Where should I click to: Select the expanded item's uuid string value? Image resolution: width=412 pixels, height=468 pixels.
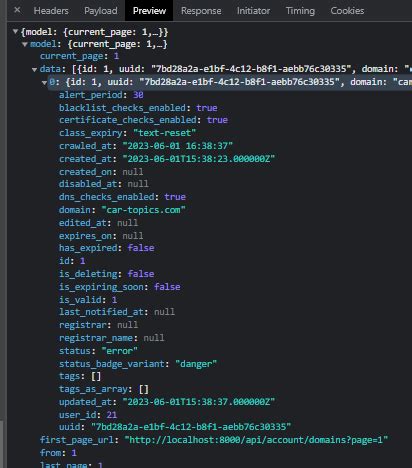(191, 427)
